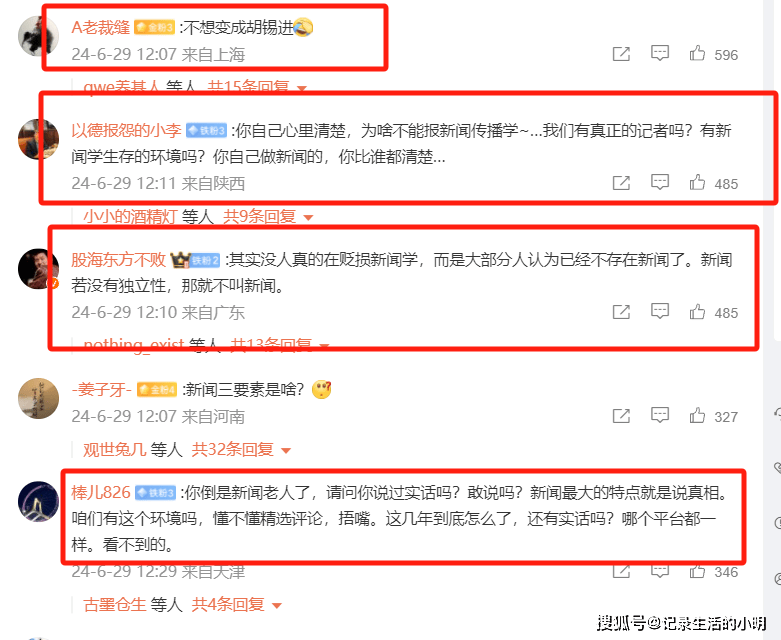Viewport: 781px width, 640px height.
Task: Share -姜子牙-'s comment about 新闻三要素
Action: pos(621,416)
